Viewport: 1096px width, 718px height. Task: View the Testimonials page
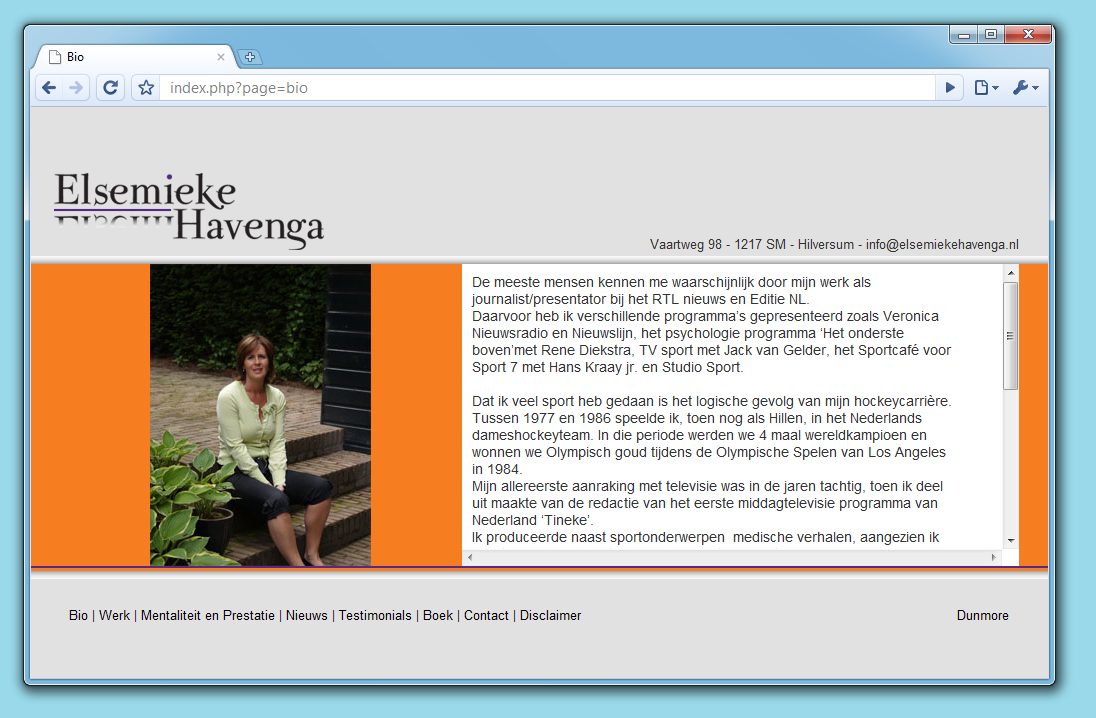[375, 616]
